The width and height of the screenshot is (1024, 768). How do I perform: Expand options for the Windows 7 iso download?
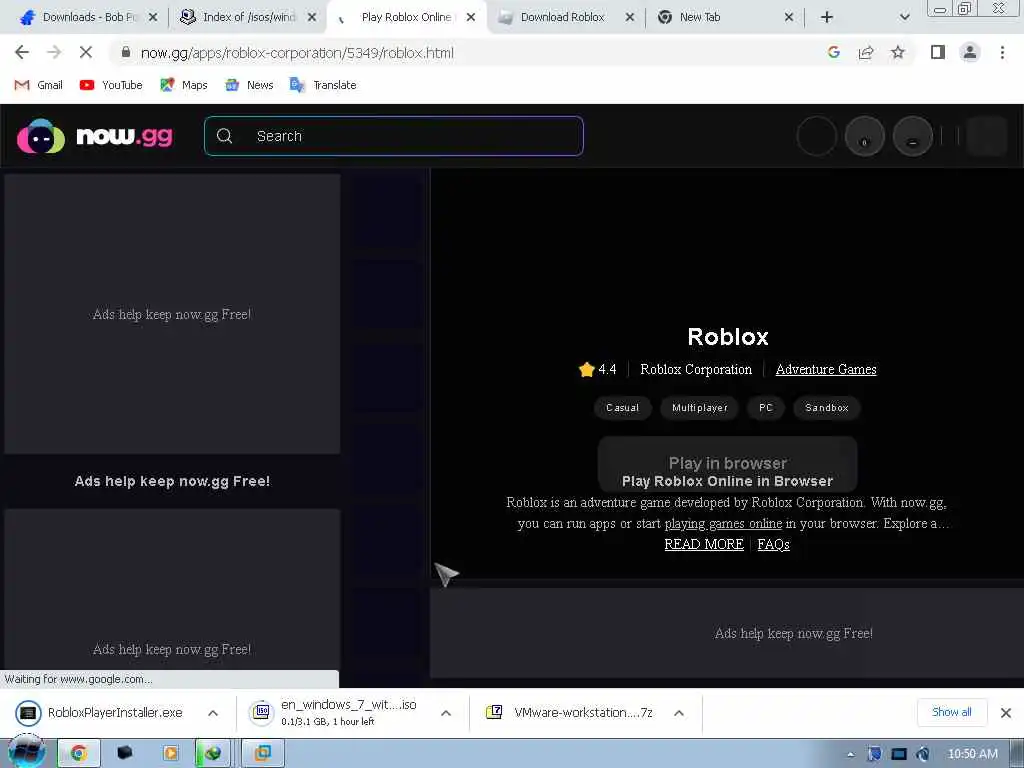(446, 712)
